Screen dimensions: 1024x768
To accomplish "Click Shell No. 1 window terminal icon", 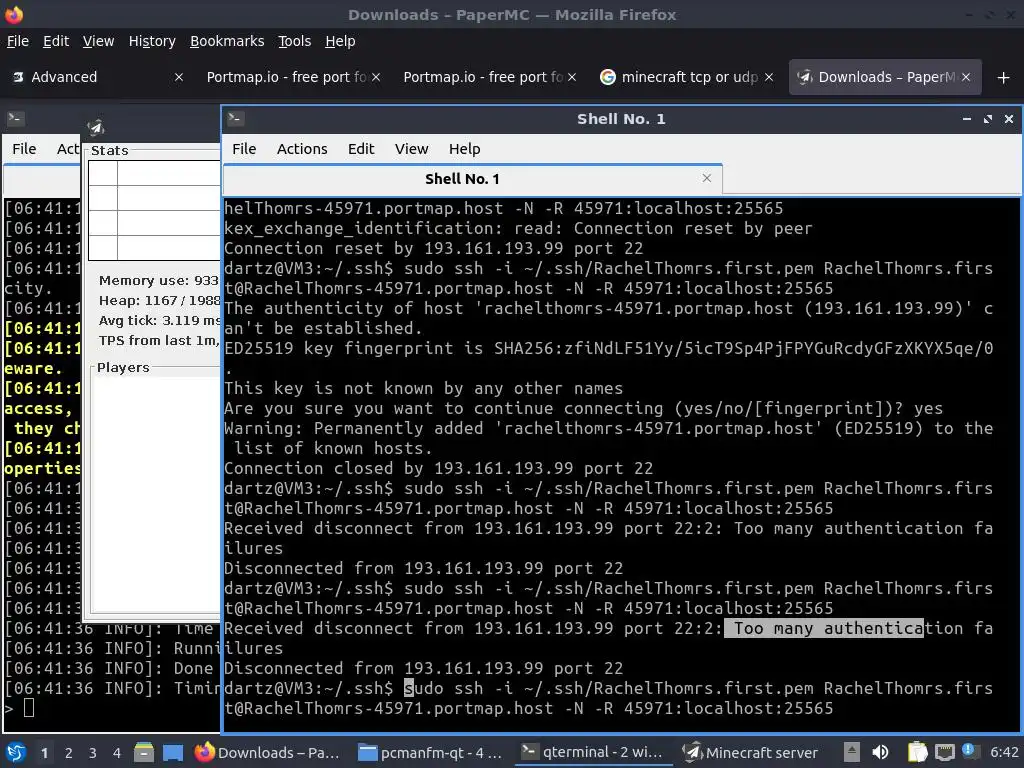I will [x=235, y=118].
